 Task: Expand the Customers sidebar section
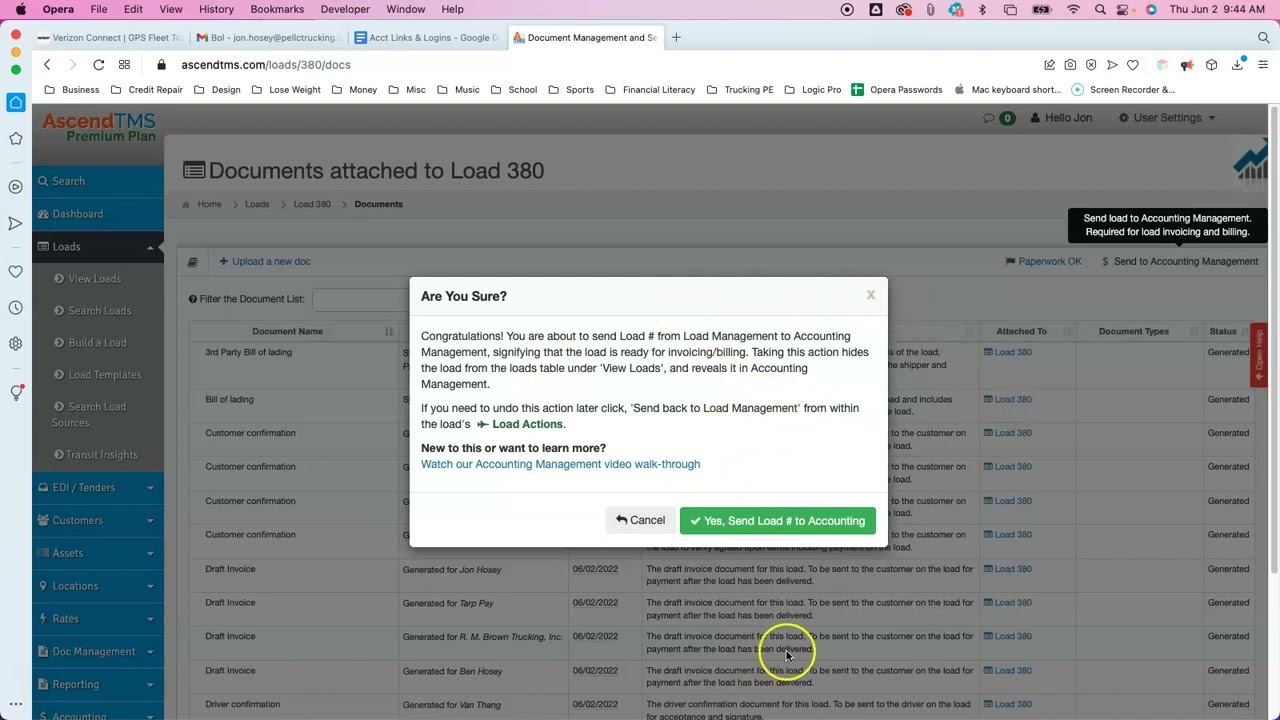(98, 521)
